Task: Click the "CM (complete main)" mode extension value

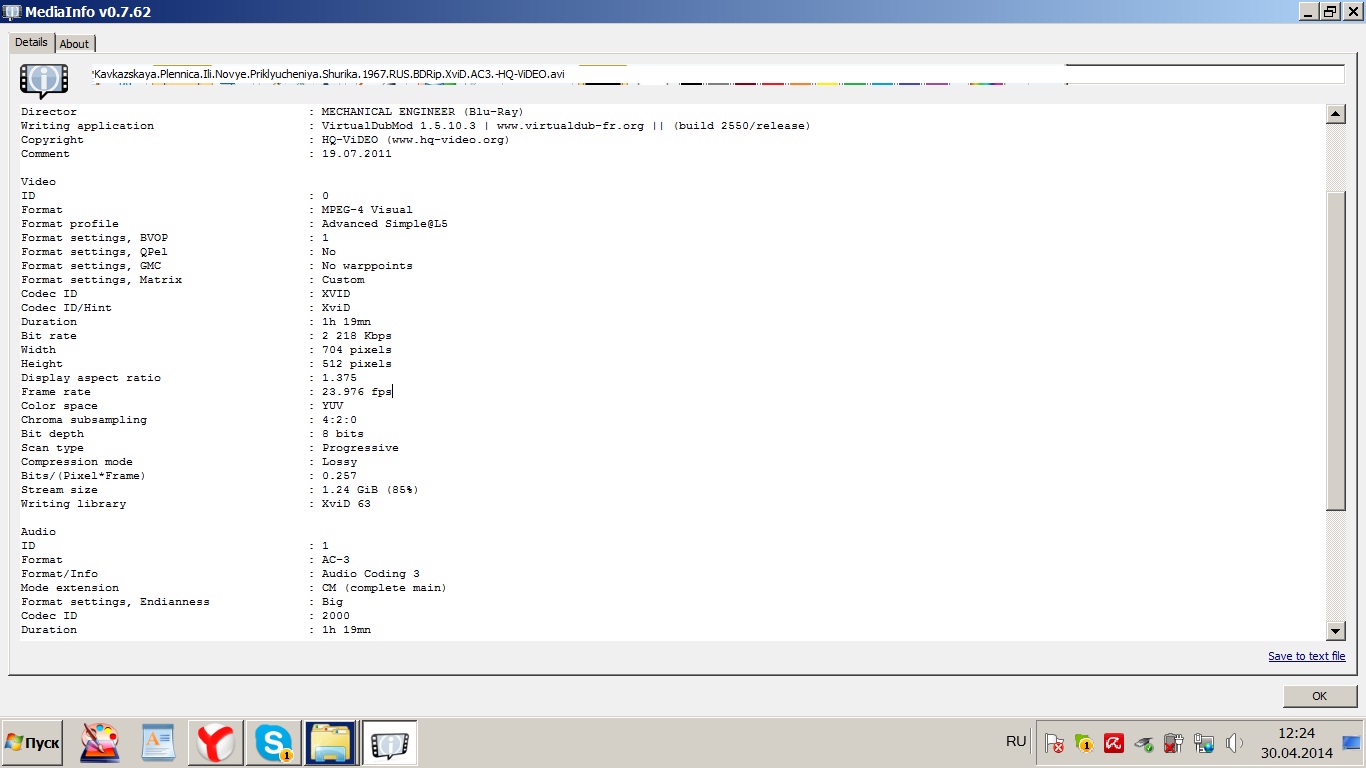Action: coord(384,588)
